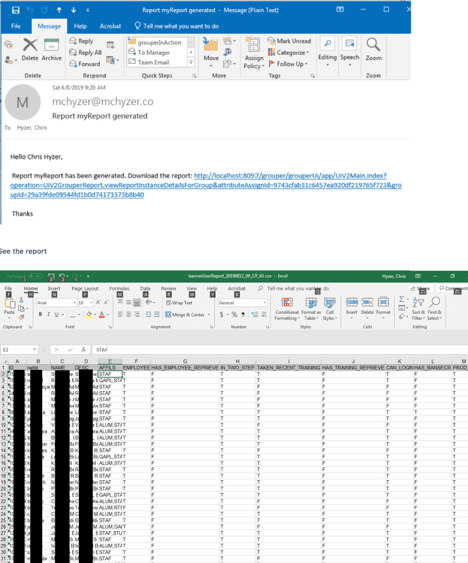Toggle Bold formatting in Excel

40,315
